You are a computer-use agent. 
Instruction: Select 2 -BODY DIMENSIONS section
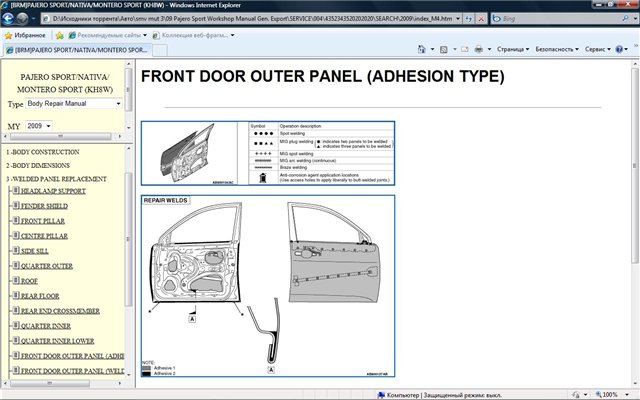pyautogui.click(x=38, y=165)
